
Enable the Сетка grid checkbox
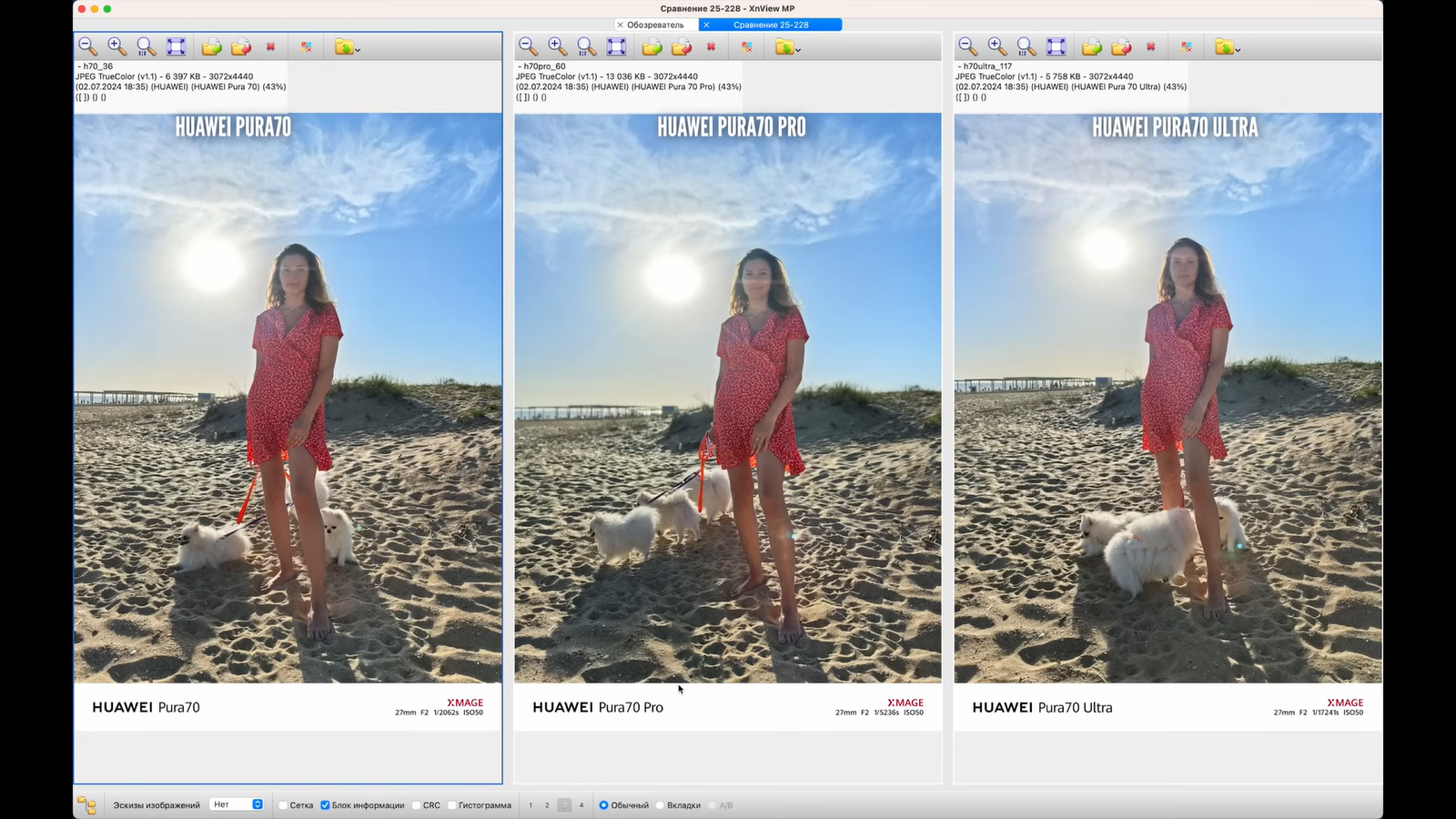(x=283, y=805)
